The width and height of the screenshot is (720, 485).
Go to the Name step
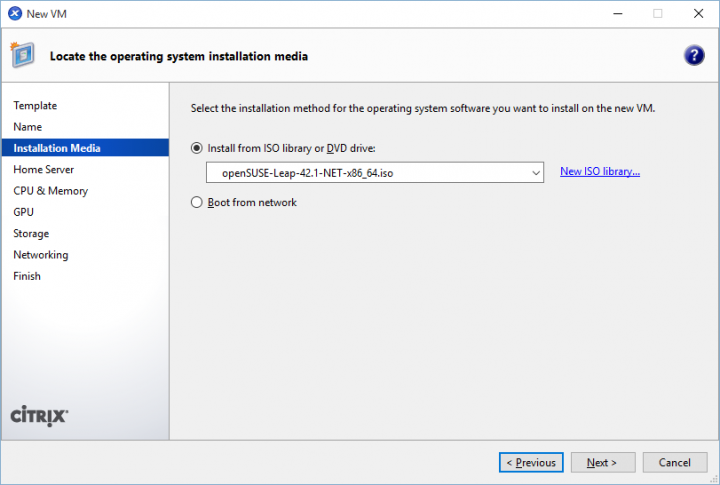28,127
